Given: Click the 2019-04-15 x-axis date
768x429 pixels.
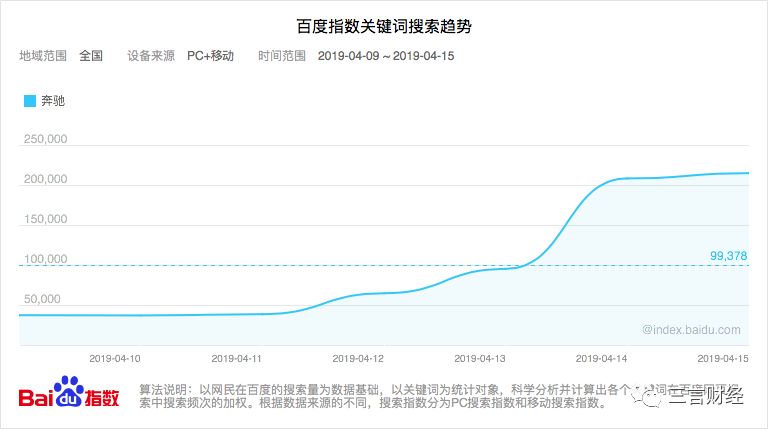Looking at the screenshot, I should [x=723, y=358].
